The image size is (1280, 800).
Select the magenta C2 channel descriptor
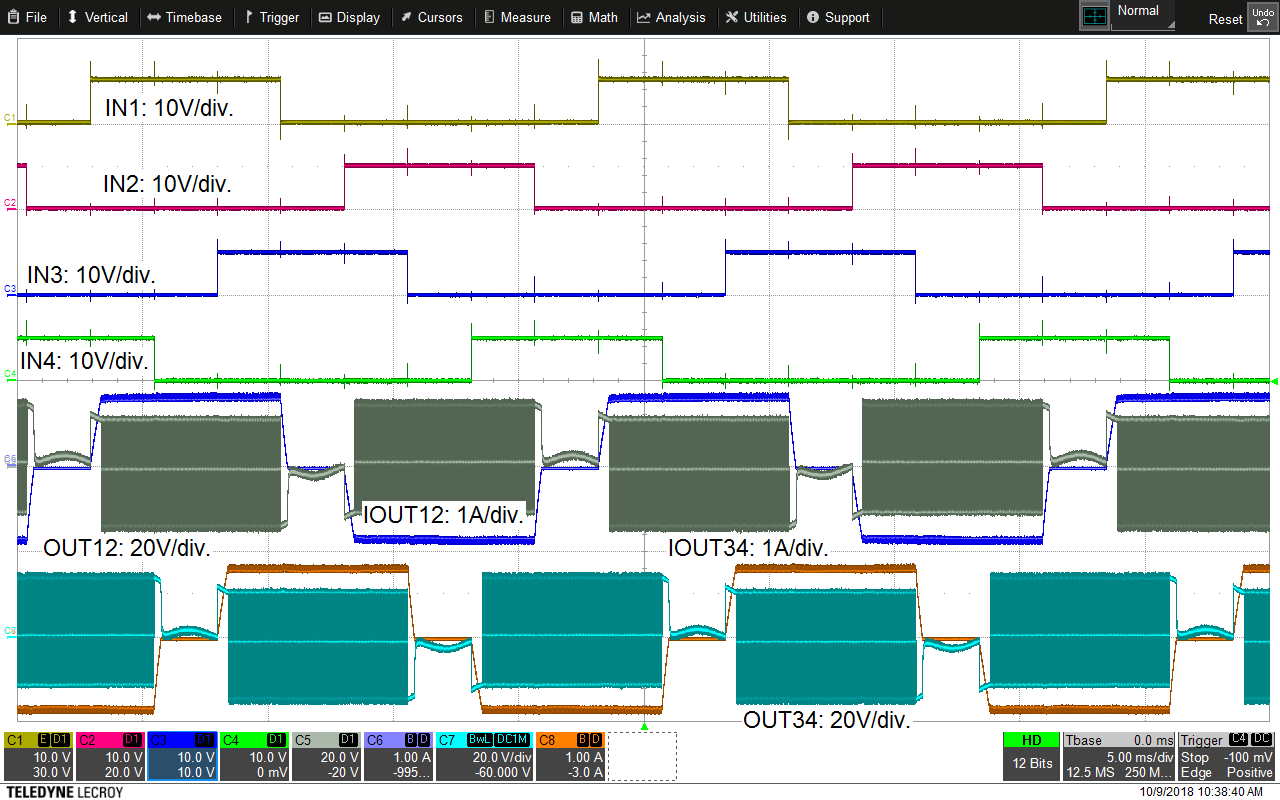point(110,757)
